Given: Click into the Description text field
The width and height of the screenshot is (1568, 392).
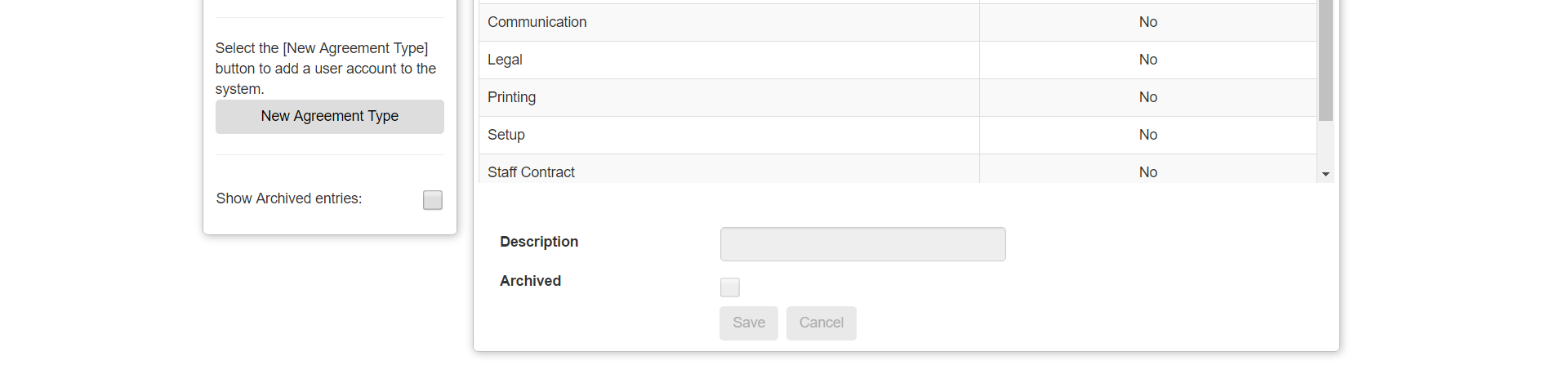Looking at the screenshot, I should point(862,244).
